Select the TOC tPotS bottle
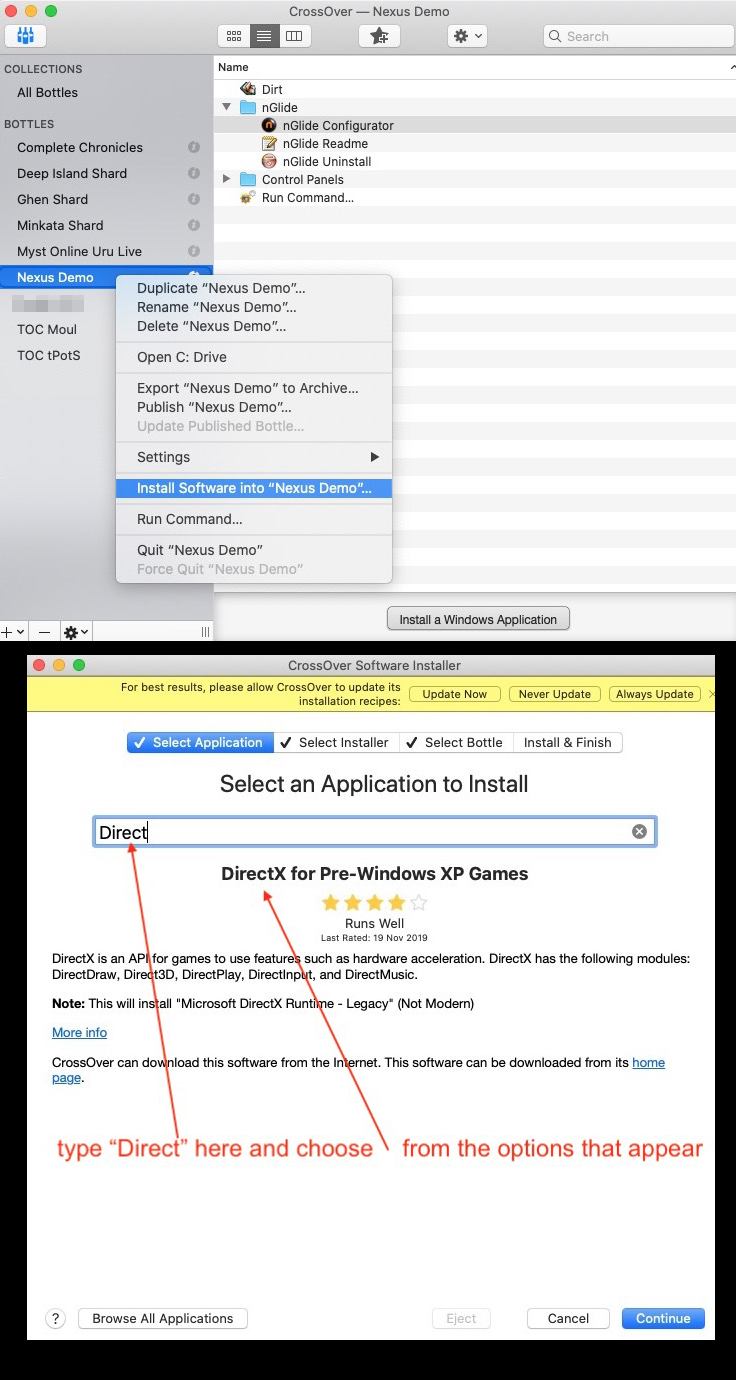 point(49,355)
